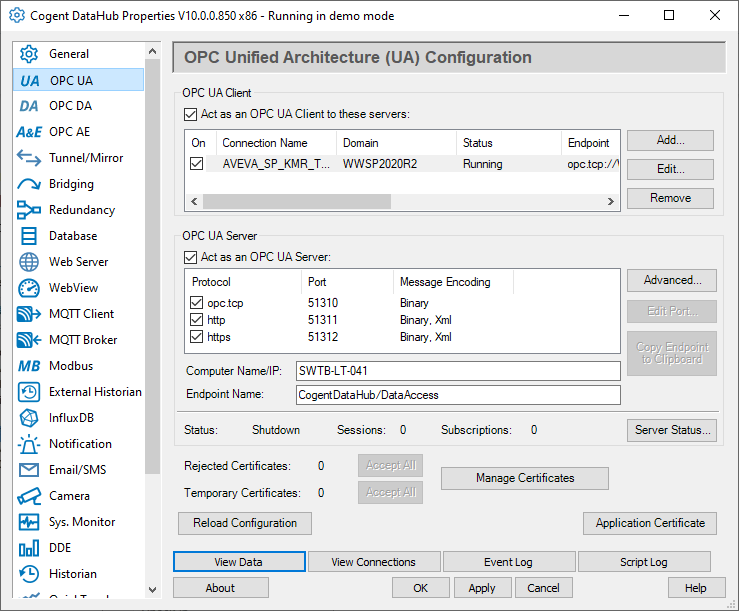Click the Status column header
This screenshot has width=739, height=611.
coord(509,143)
